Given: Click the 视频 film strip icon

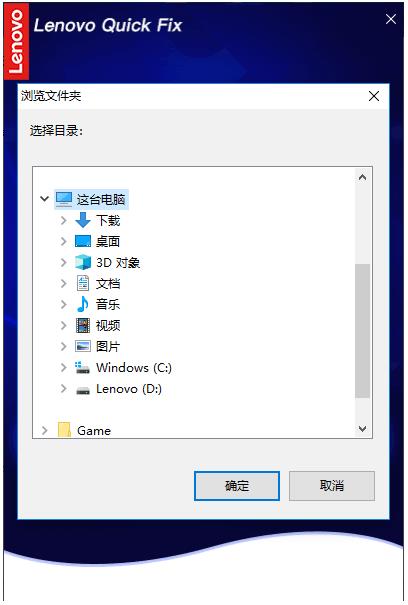Looking at the screenshot, I should 83,325.
